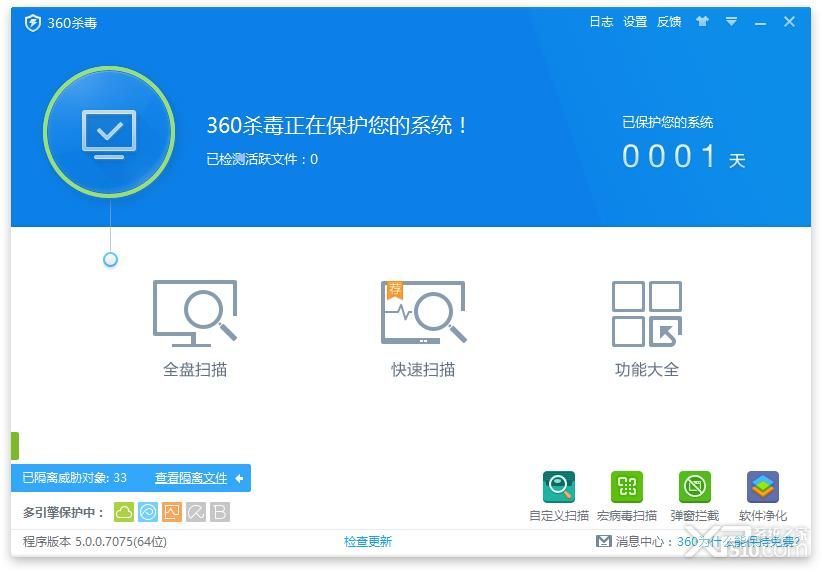822x572 pixels.
Task: Click the protected monitor status circle
Action: coord(109,132)
